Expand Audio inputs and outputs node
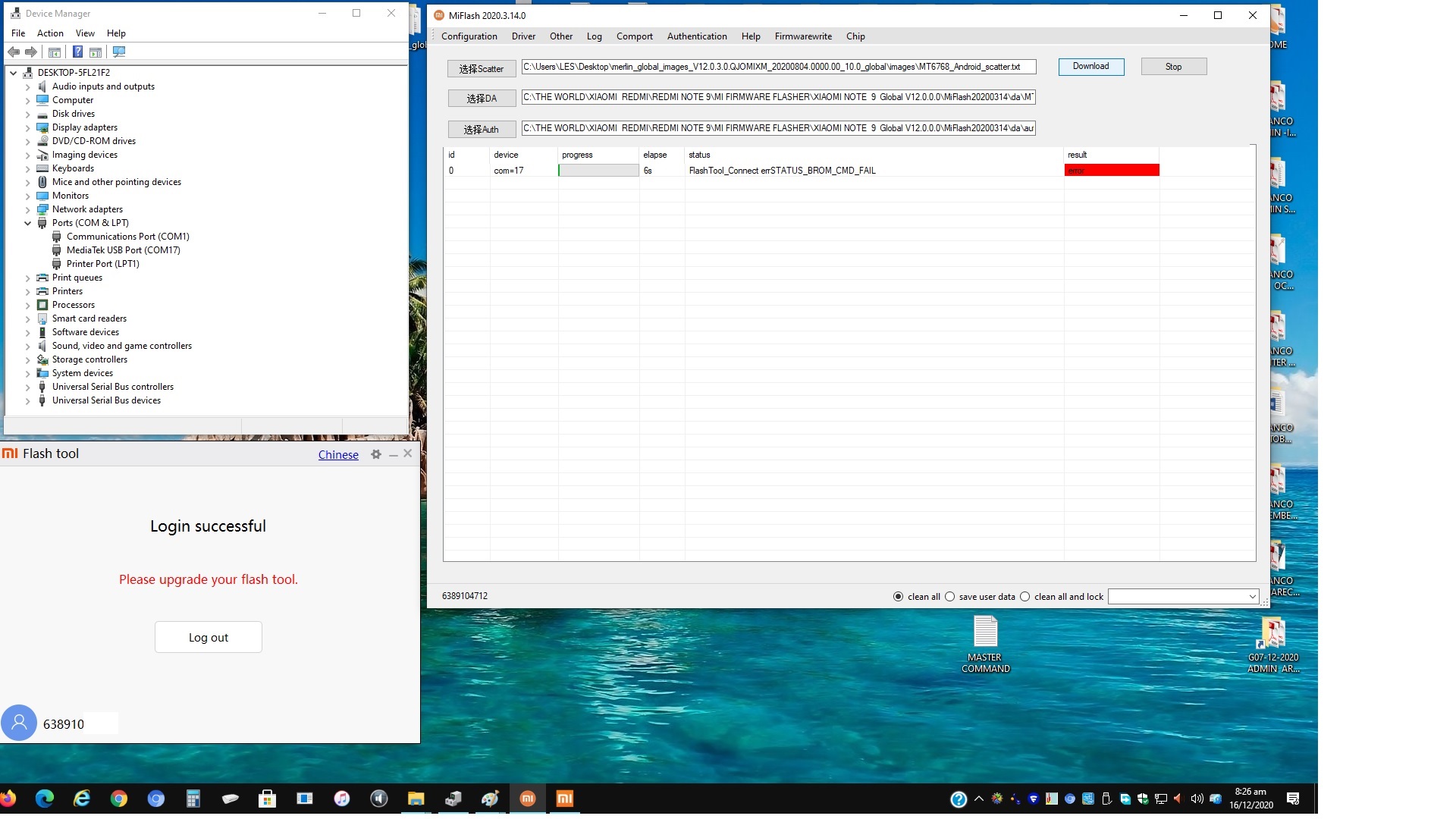 28,86
